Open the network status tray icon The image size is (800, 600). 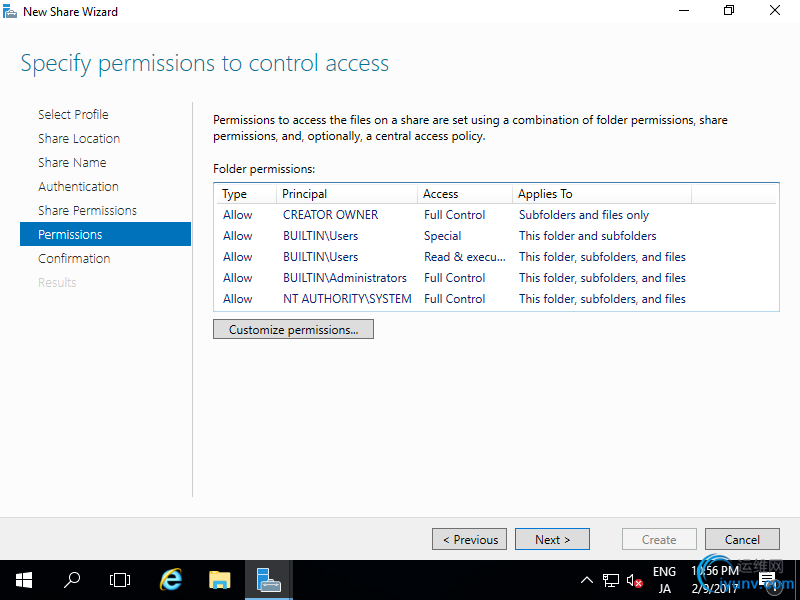pos(610,580)
